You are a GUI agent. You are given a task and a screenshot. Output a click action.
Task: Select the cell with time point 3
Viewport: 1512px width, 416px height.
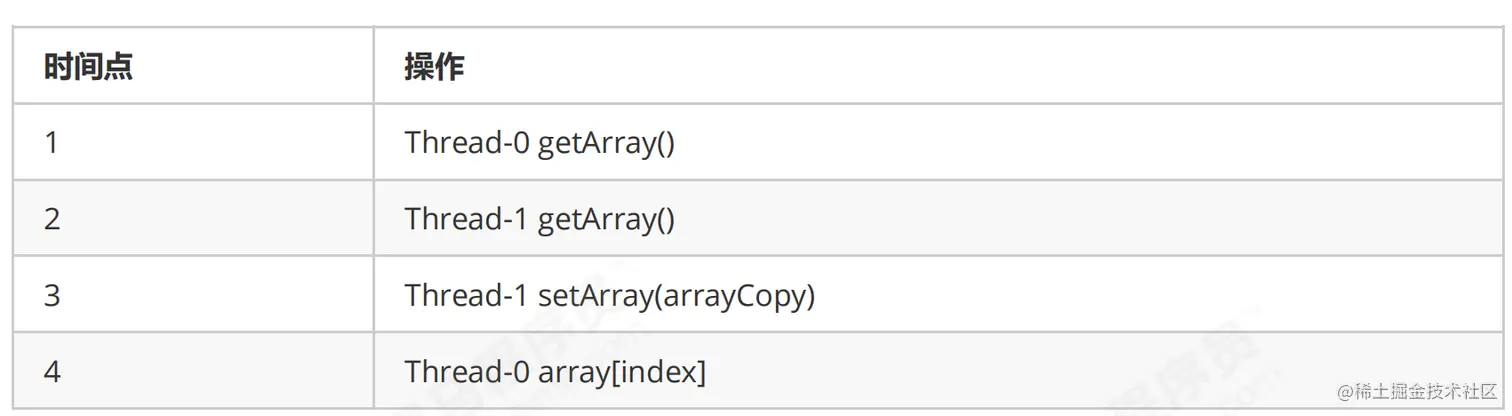point(193,295)
